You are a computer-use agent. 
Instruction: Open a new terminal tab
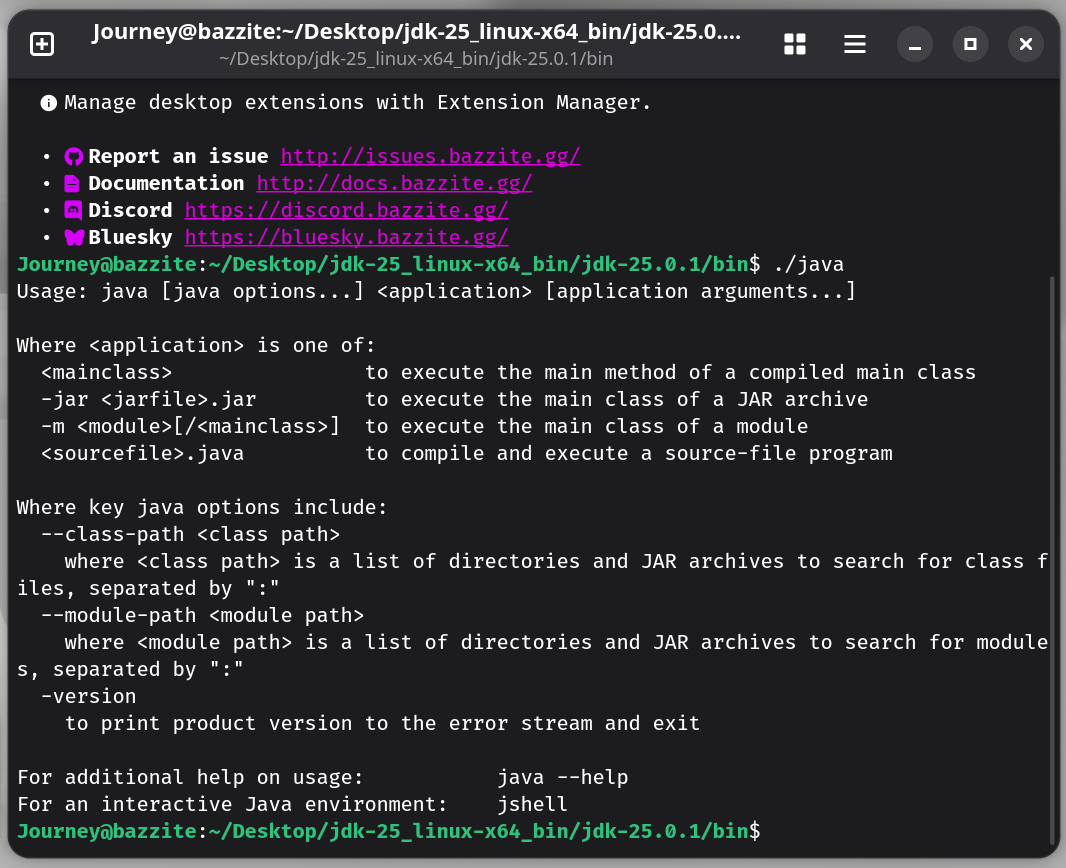pos(42,44)
